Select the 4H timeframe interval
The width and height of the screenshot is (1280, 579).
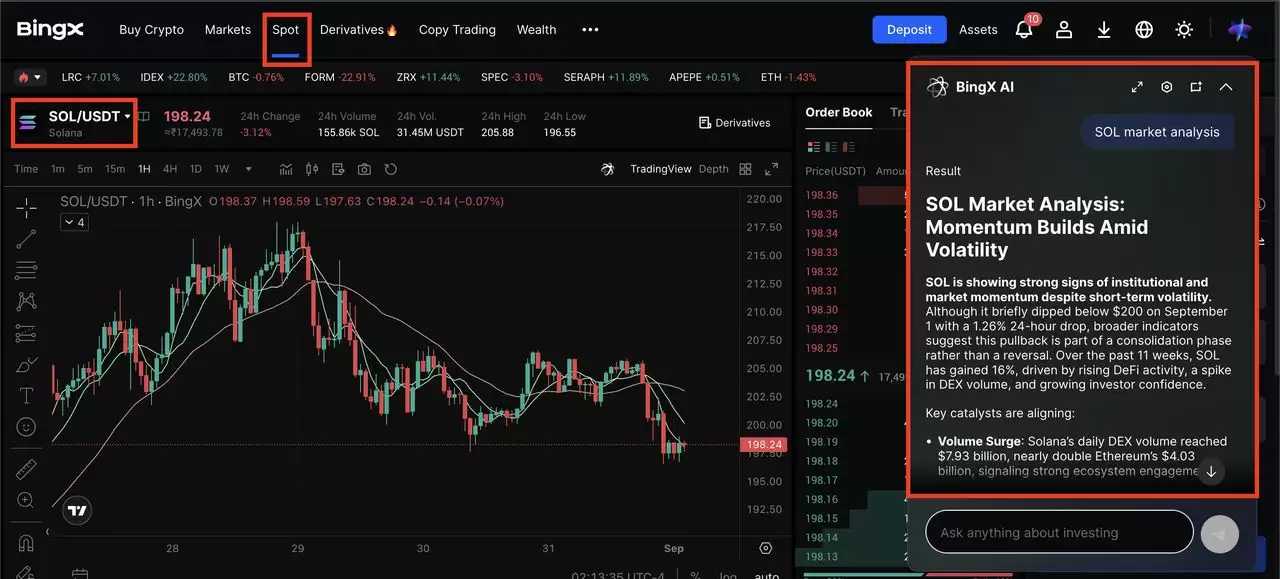(x=170, y=169)
